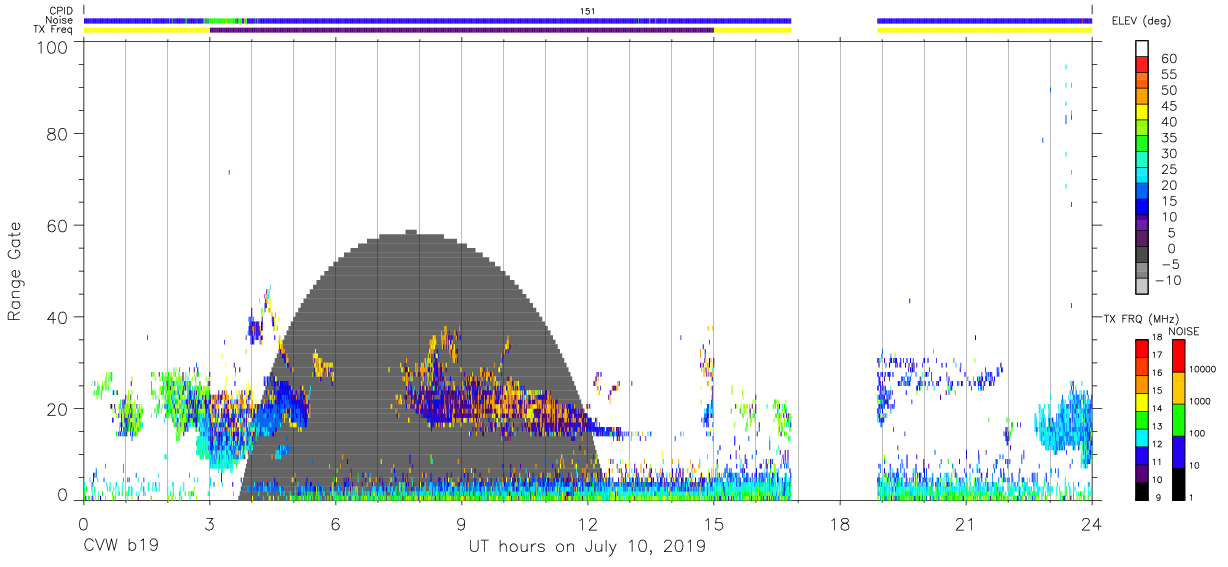Click x-axis tick label '9'

coord(461,524)
